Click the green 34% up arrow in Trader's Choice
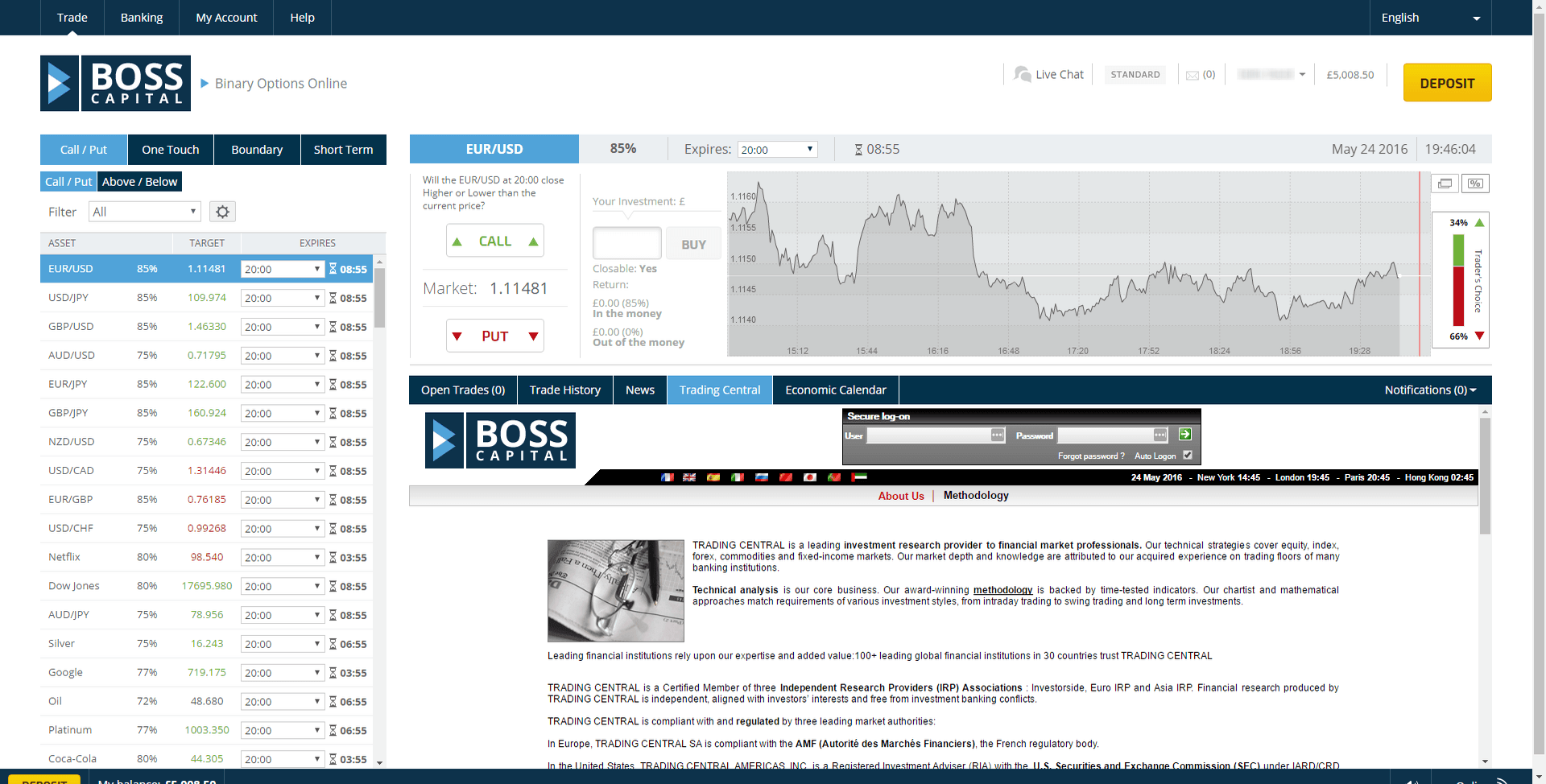This screenshot has height=784, width=1546. pos(1479,222)
